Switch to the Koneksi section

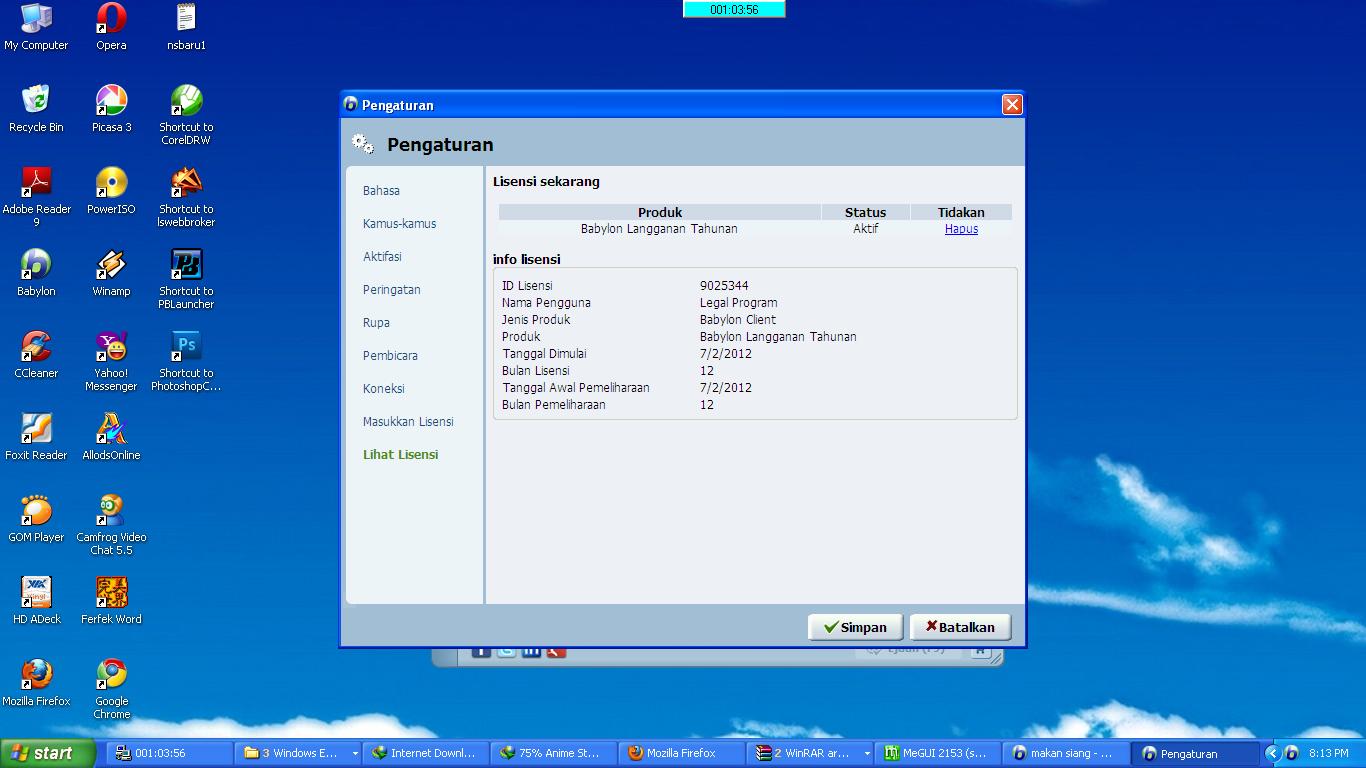[x=384, y=388]
